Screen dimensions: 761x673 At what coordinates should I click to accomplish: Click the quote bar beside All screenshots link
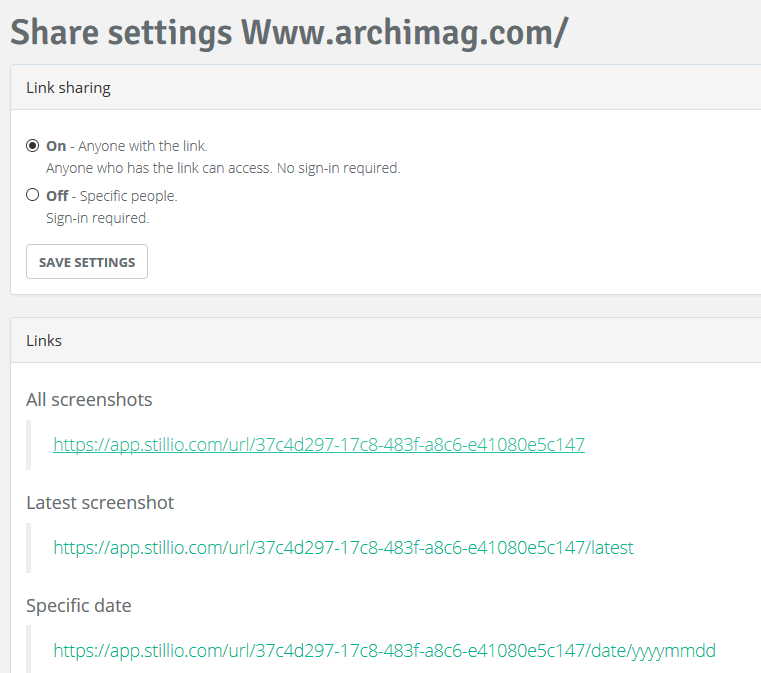pos(28,445)
